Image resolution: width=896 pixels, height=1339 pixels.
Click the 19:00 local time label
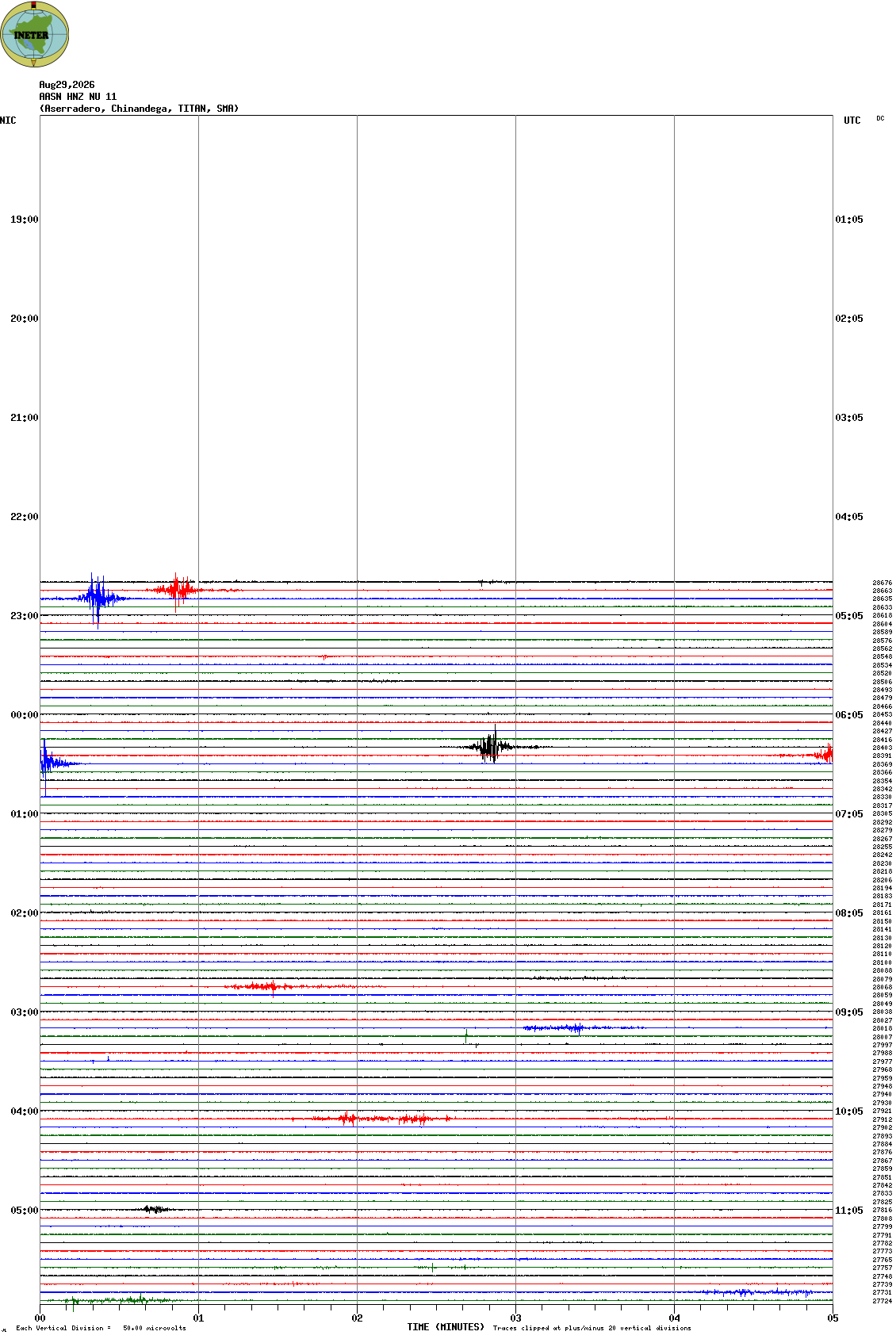coord(24,220)
